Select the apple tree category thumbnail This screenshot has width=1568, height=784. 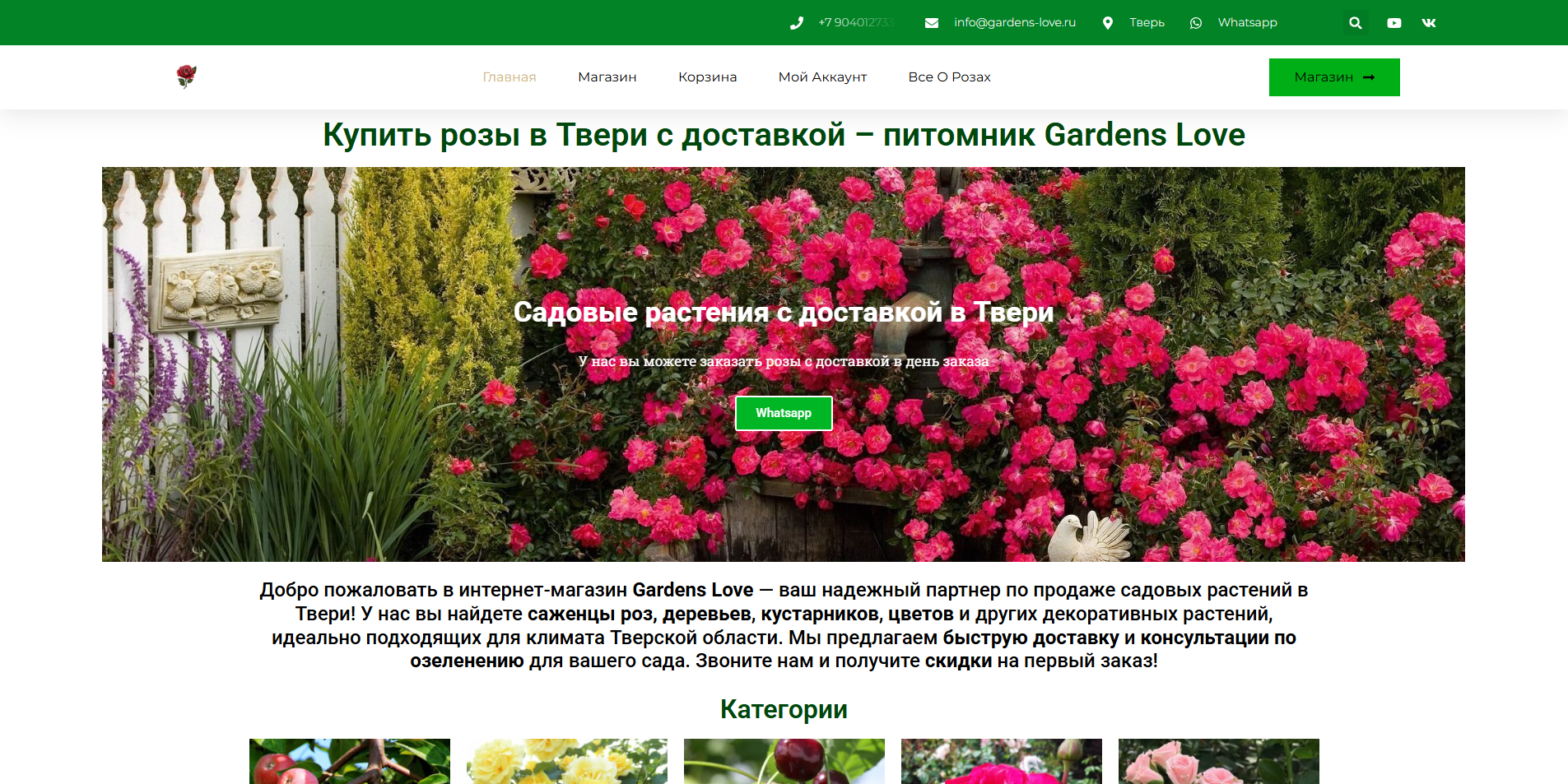350,761
